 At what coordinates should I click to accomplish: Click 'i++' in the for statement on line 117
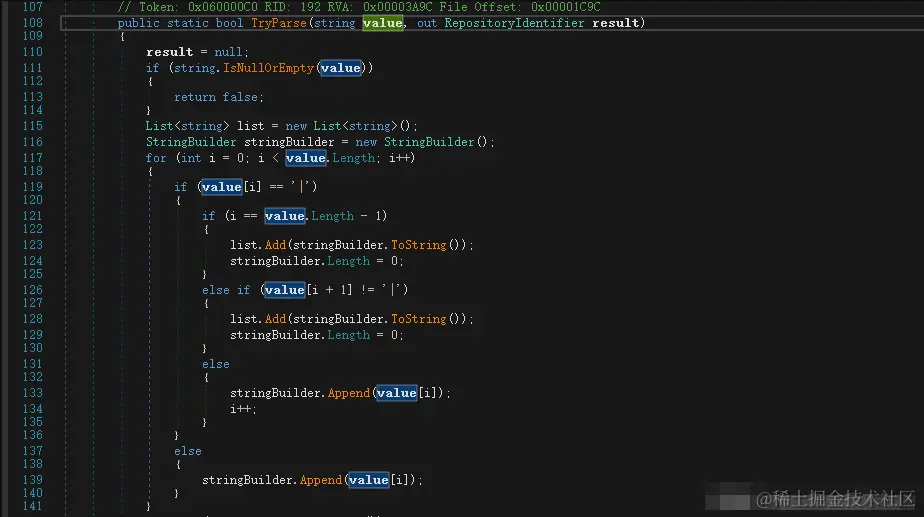pos(400,158)
